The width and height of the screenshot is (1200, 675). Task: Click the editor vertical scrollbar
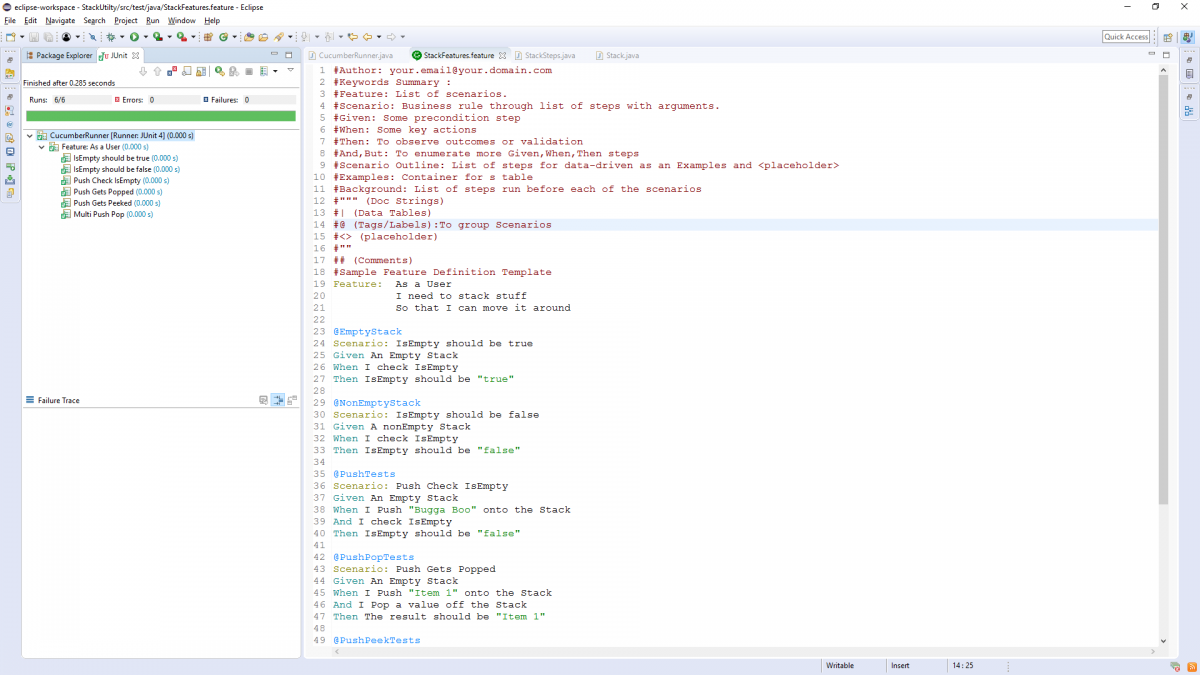point(1163,290)
